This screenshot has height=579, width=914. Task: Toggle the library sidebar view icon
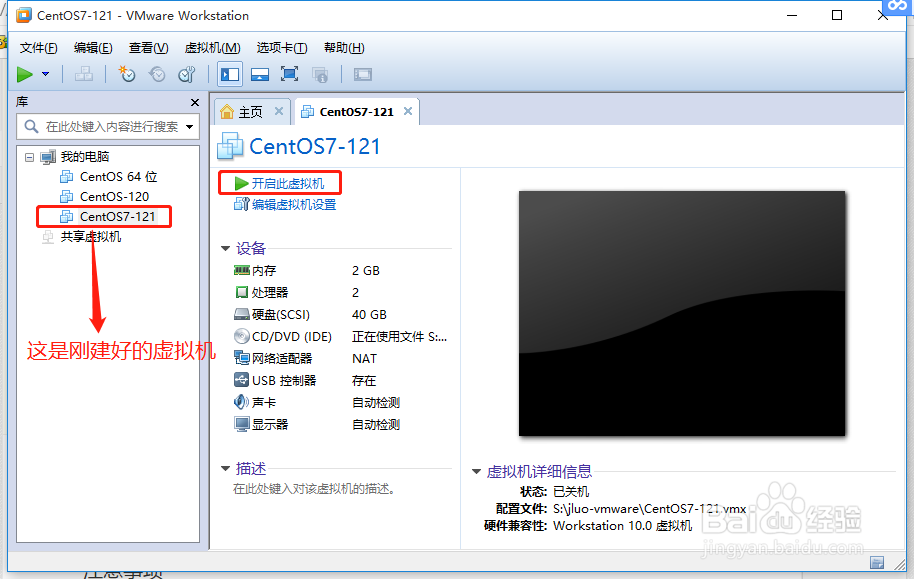(230, 74)
